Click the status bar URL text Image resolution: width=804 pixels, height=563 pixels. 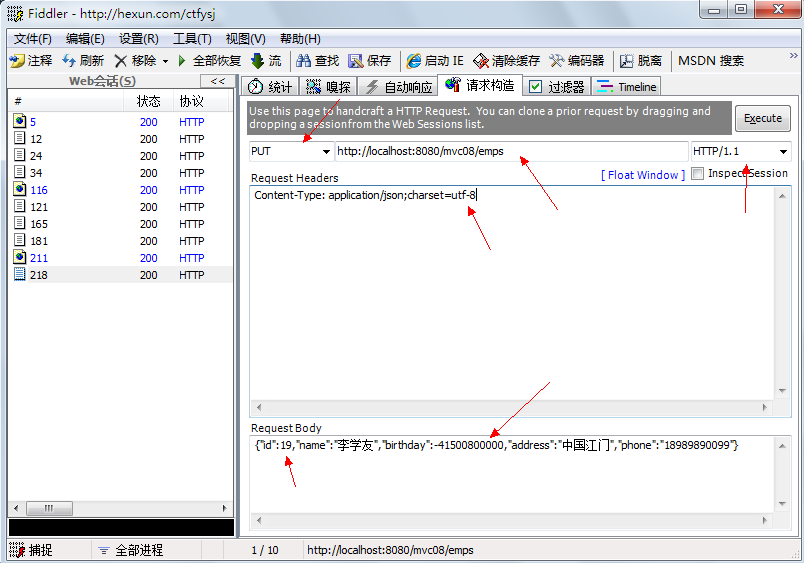pyautogui.click(x=390, y=551)
